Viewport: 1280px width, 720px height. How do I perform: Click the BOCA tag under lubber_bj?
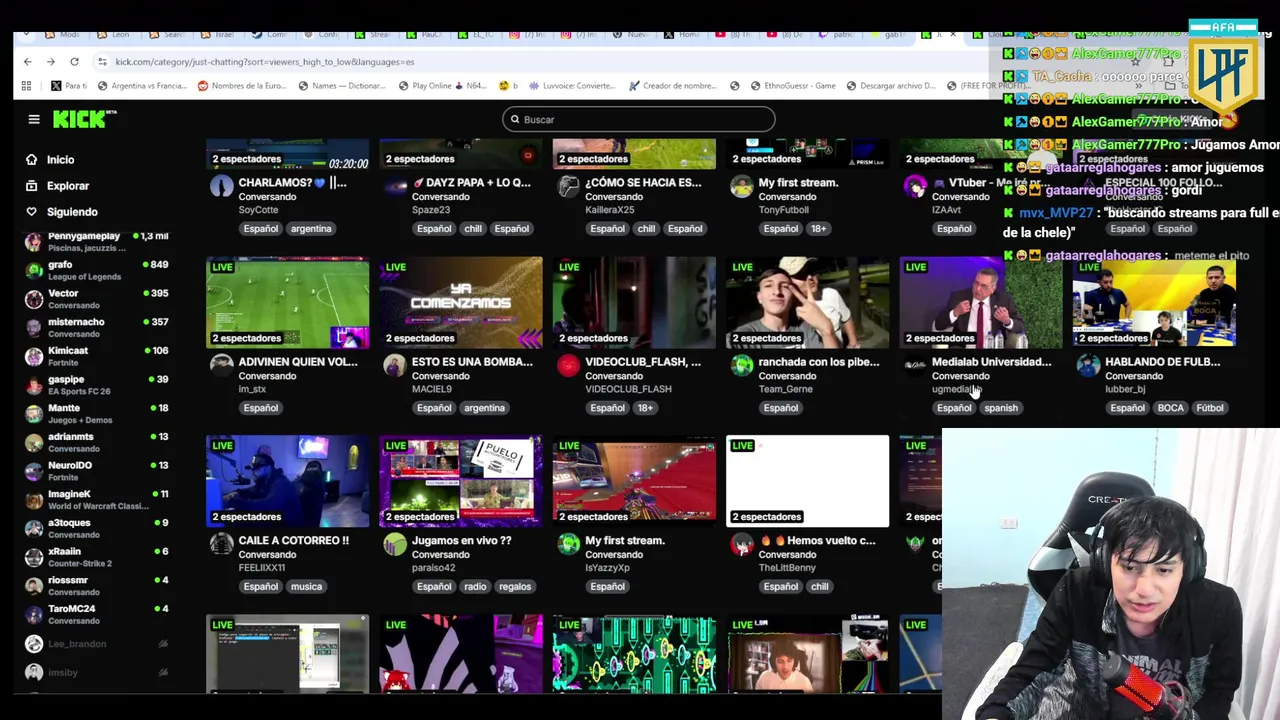click(x=1170, y=408)
